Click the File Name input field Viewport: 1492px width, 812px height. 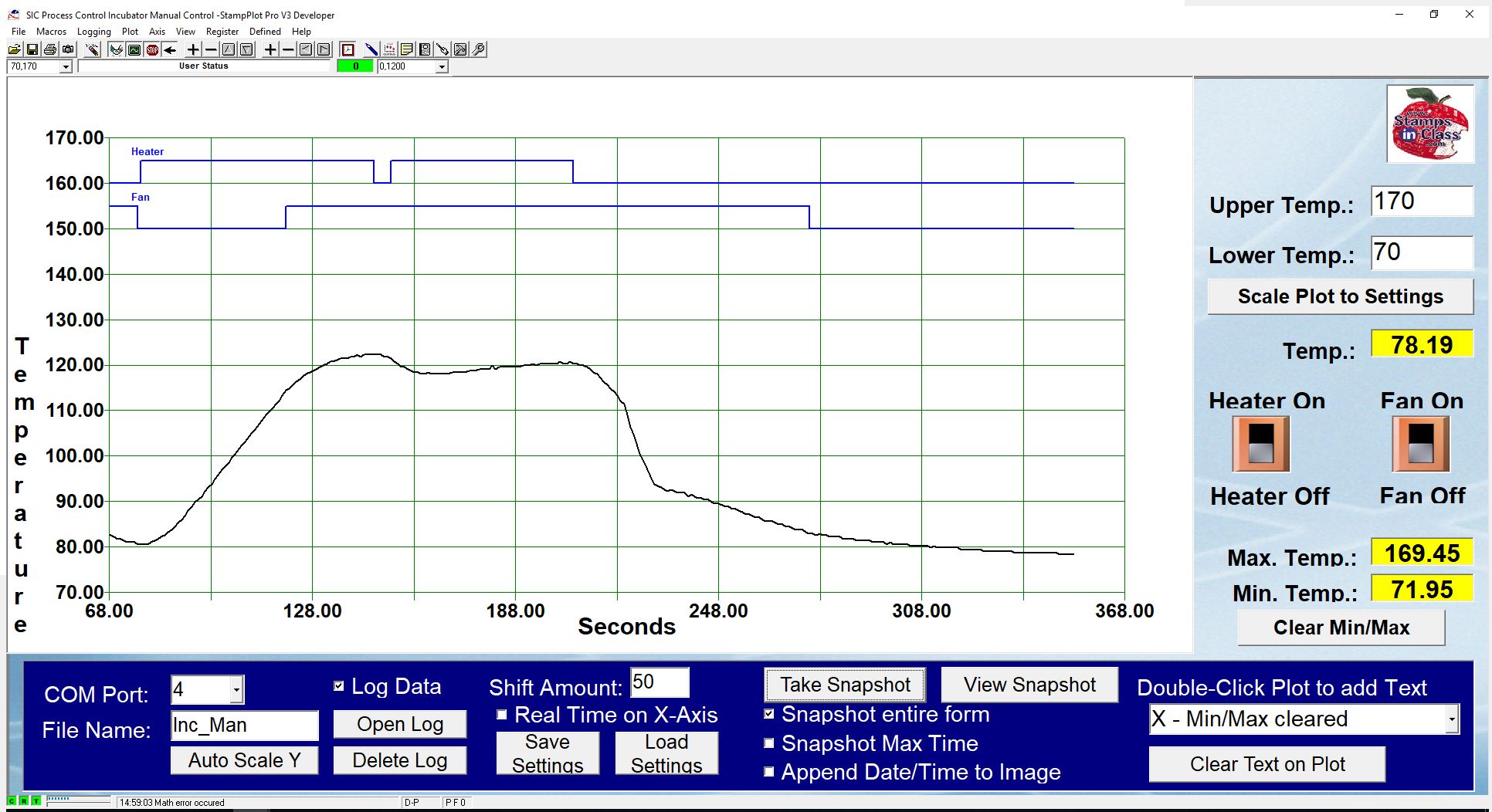[245, 726]
